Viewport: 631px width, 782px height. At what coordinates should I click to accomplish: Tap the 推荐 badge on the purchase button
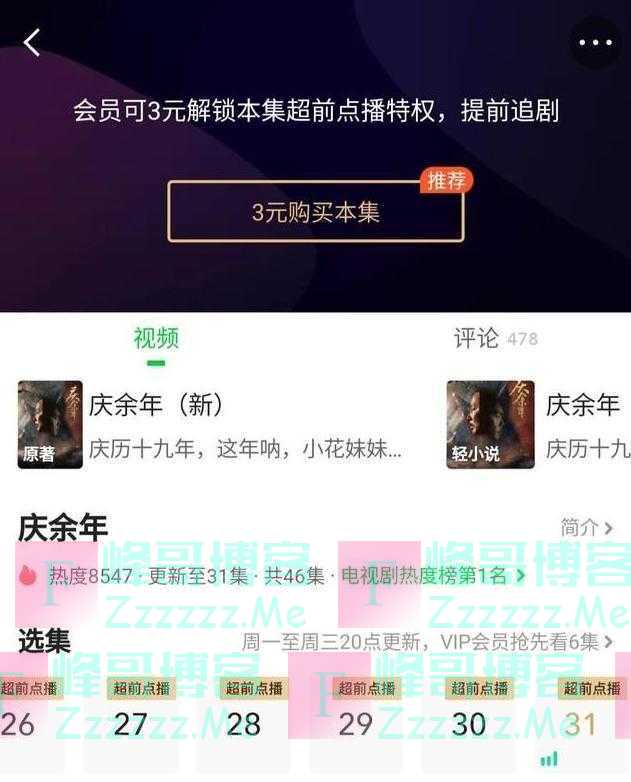click(x=445, y=181)
